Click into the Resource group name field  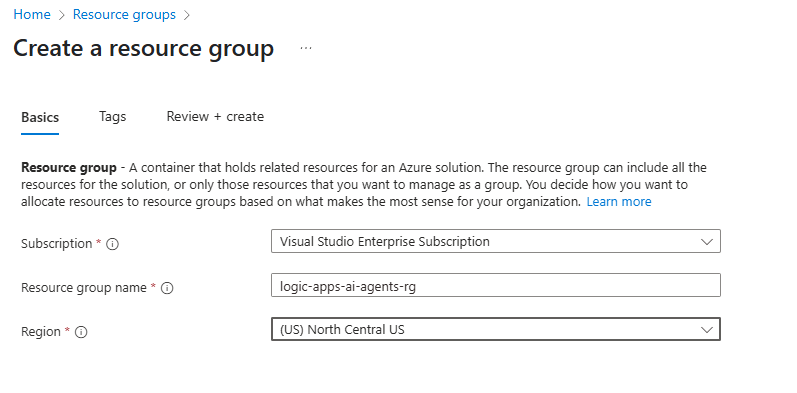[496, 285]
